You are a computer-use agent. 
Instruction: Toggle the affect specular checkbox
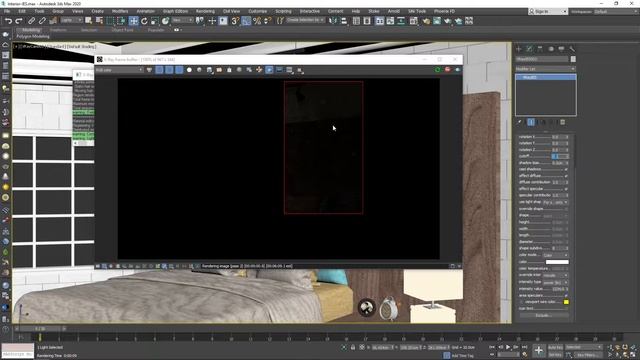click(566, 189)
